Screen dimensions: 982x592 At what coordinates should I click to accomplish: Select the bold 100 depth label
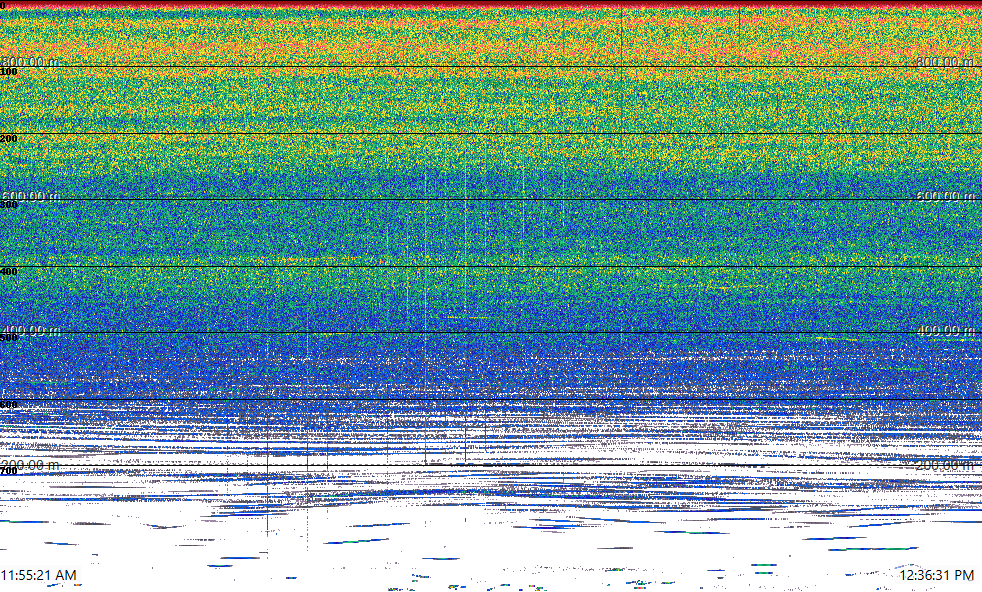coord(9,72)
